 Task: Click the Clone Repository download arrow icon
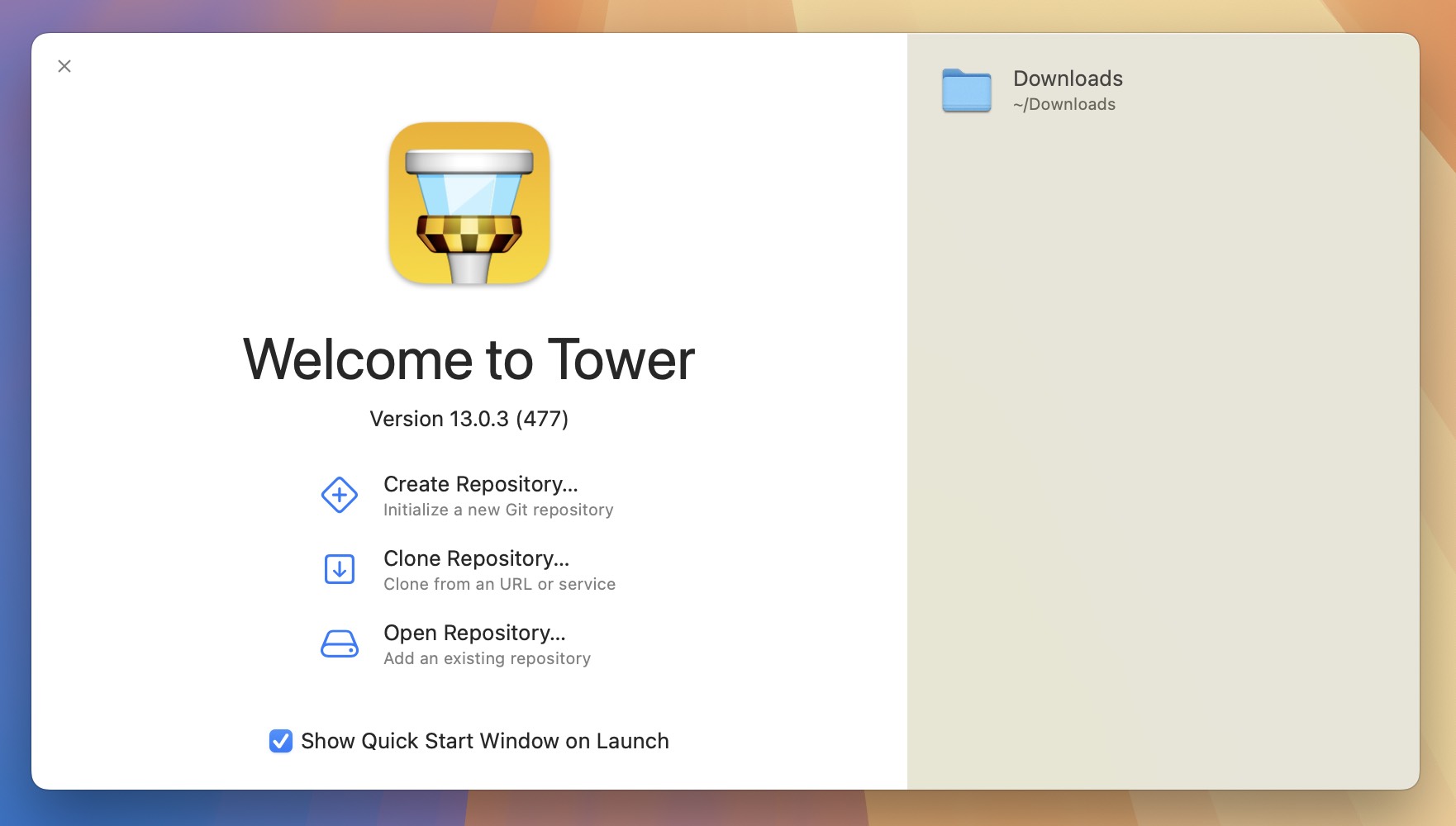pos(340,569)
